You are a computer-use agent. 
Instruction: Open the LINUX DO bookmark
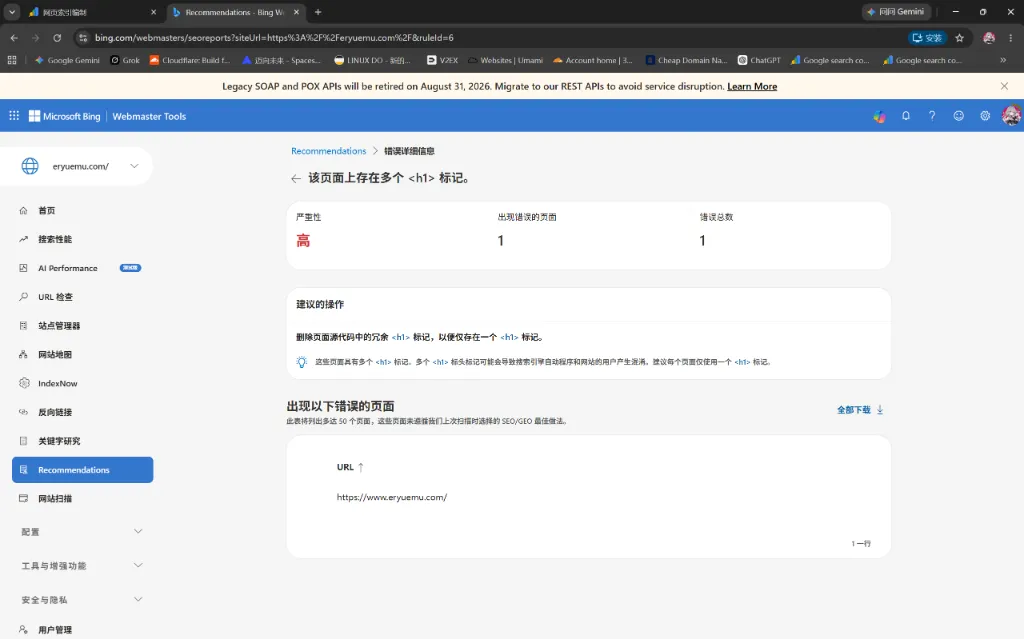tap(372, 60)
